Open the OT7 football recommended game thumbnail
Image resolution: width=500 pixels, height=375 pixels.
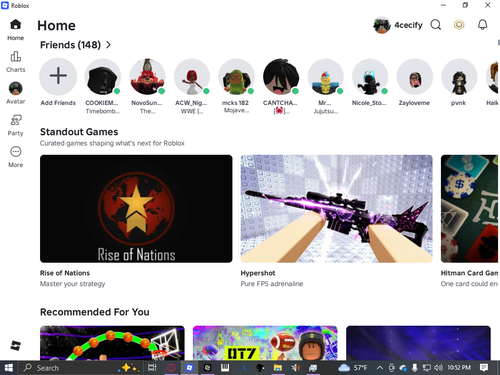[265, 343]
